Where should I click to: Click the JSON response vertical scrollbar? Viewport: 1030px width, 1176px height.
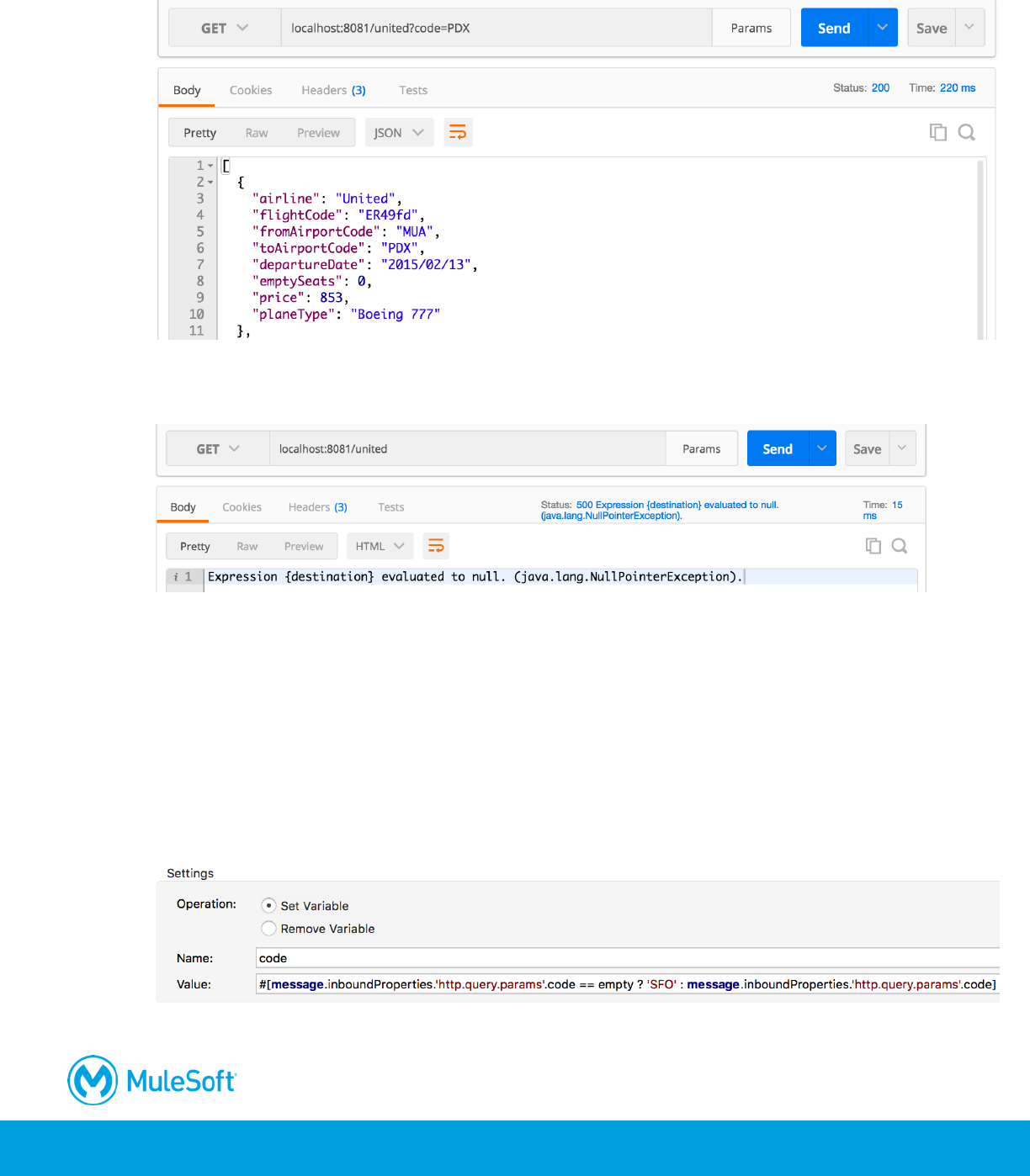[x=980, y=250]
